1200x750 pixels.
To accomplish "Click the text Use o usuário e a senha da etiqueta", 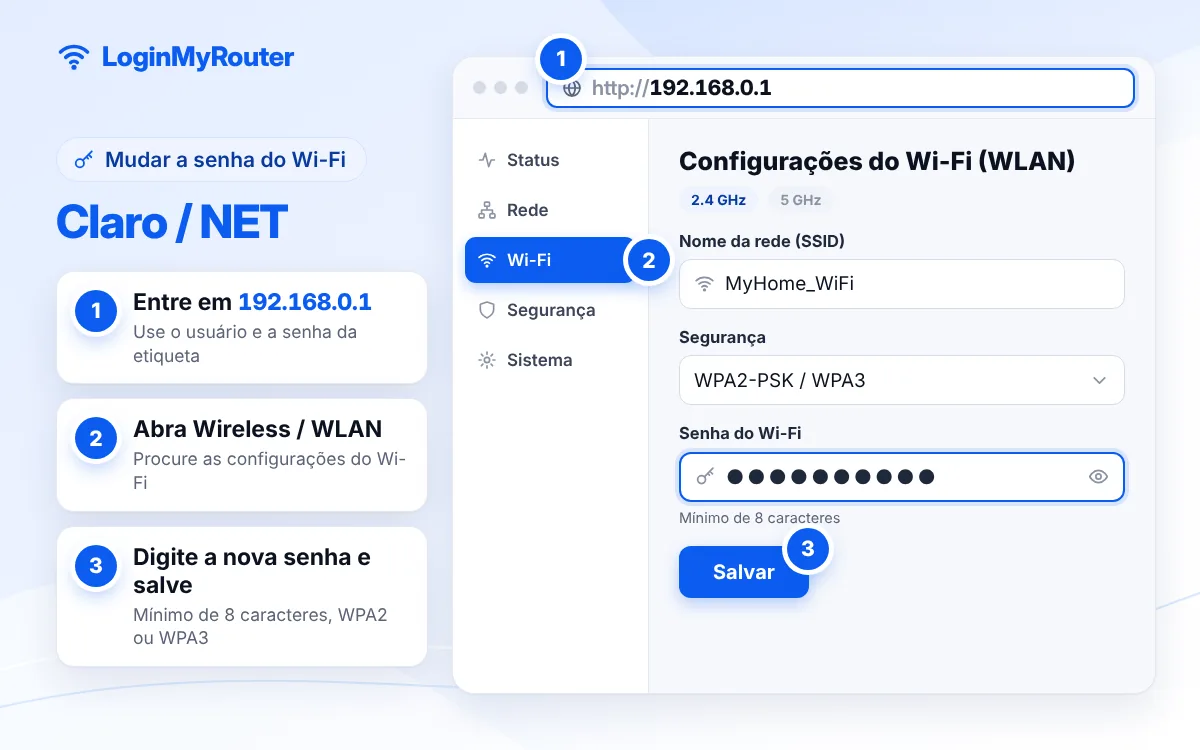I will tap(245, 343).
